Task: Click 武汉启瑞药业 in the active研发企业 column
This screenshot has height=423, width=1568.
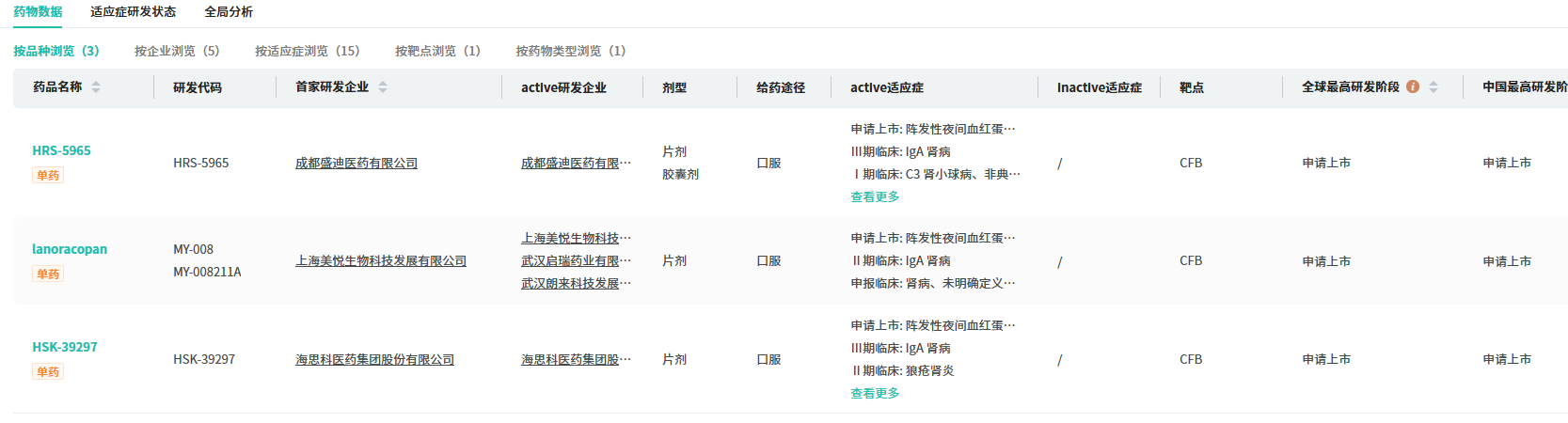Action: click(576, 261)
